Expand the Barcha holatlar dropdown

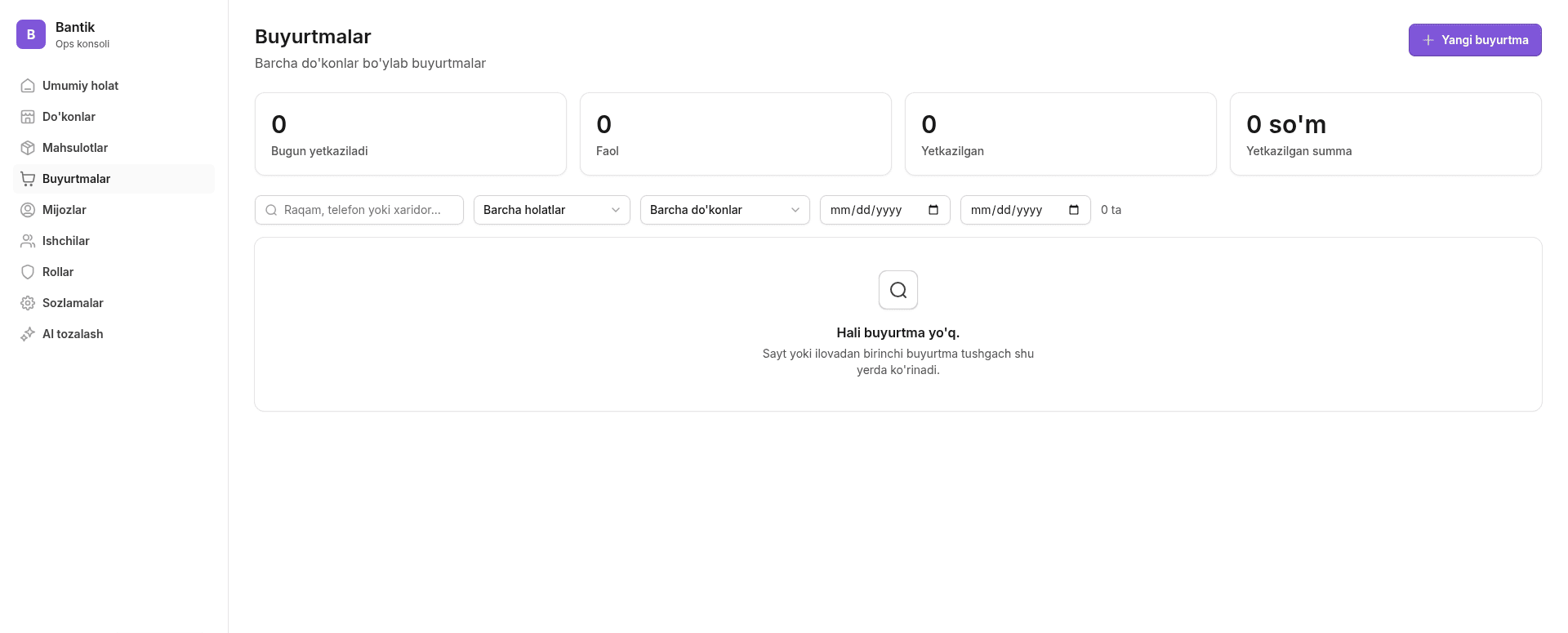(552, 210)
